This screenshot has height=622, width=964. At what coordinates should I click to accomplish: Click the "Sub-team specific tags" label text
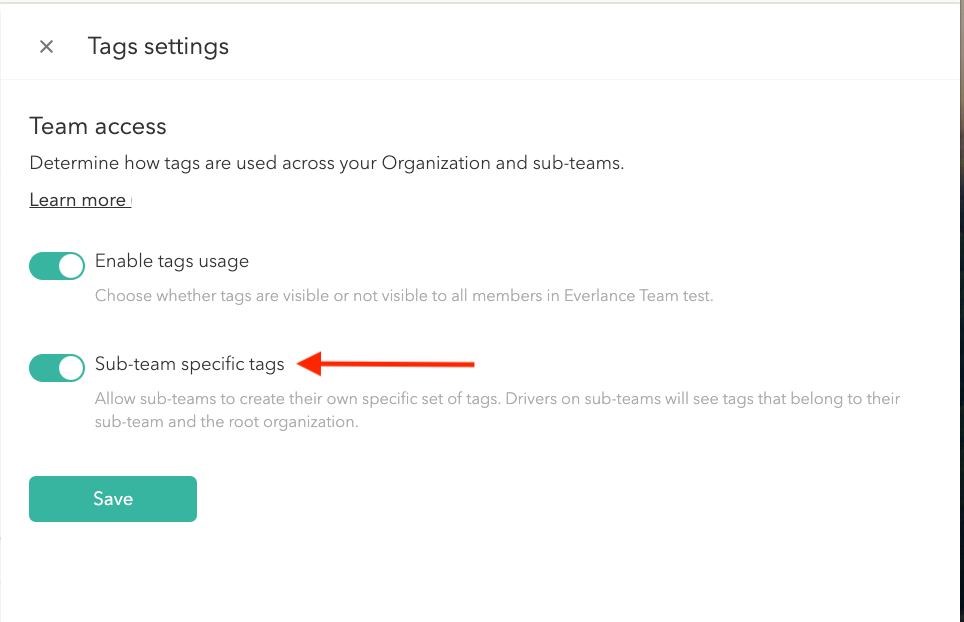tap(190, 363)
